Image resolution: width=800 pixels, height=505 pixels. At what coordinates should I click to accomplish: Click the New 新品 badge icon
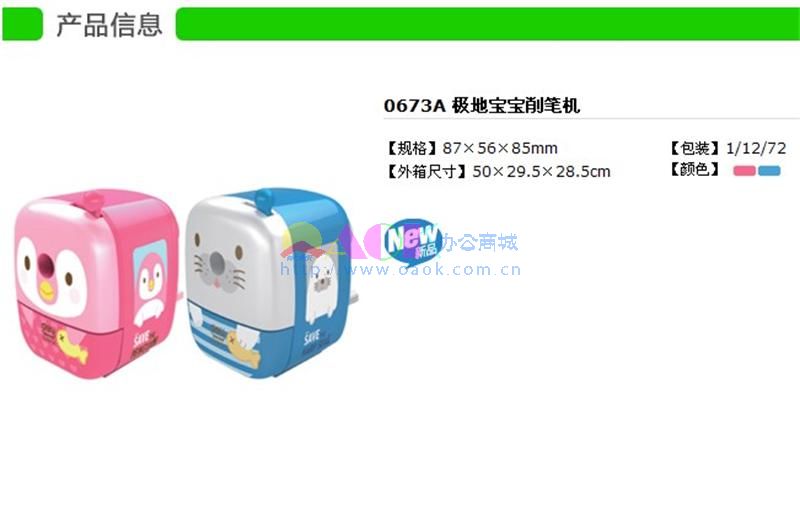[413, 240]
